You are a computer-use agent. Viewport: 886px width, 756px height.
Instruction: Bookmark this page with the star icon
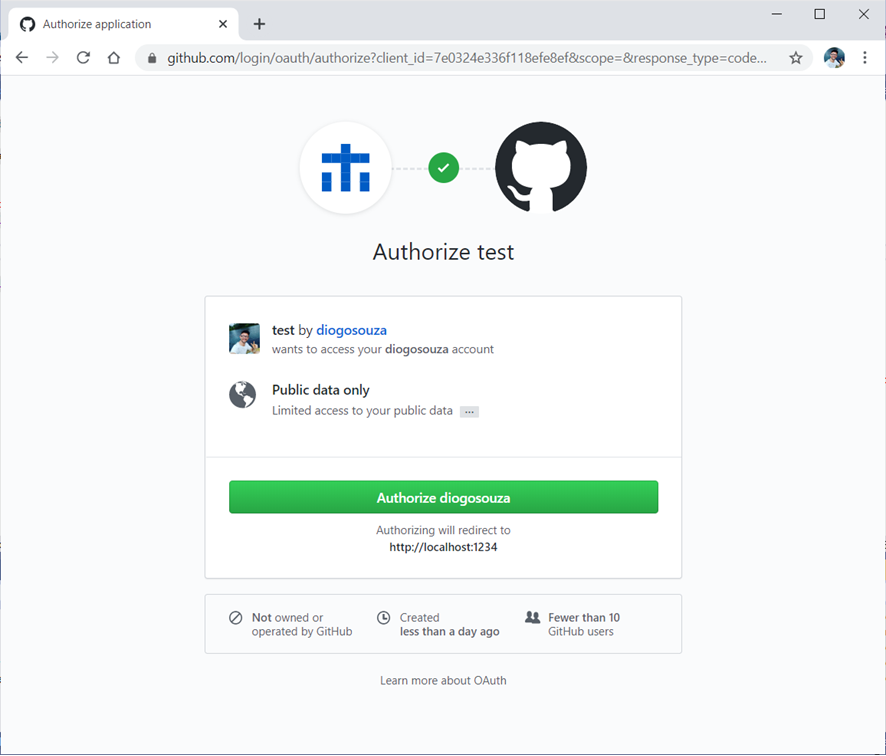click(x=796, y=58)
